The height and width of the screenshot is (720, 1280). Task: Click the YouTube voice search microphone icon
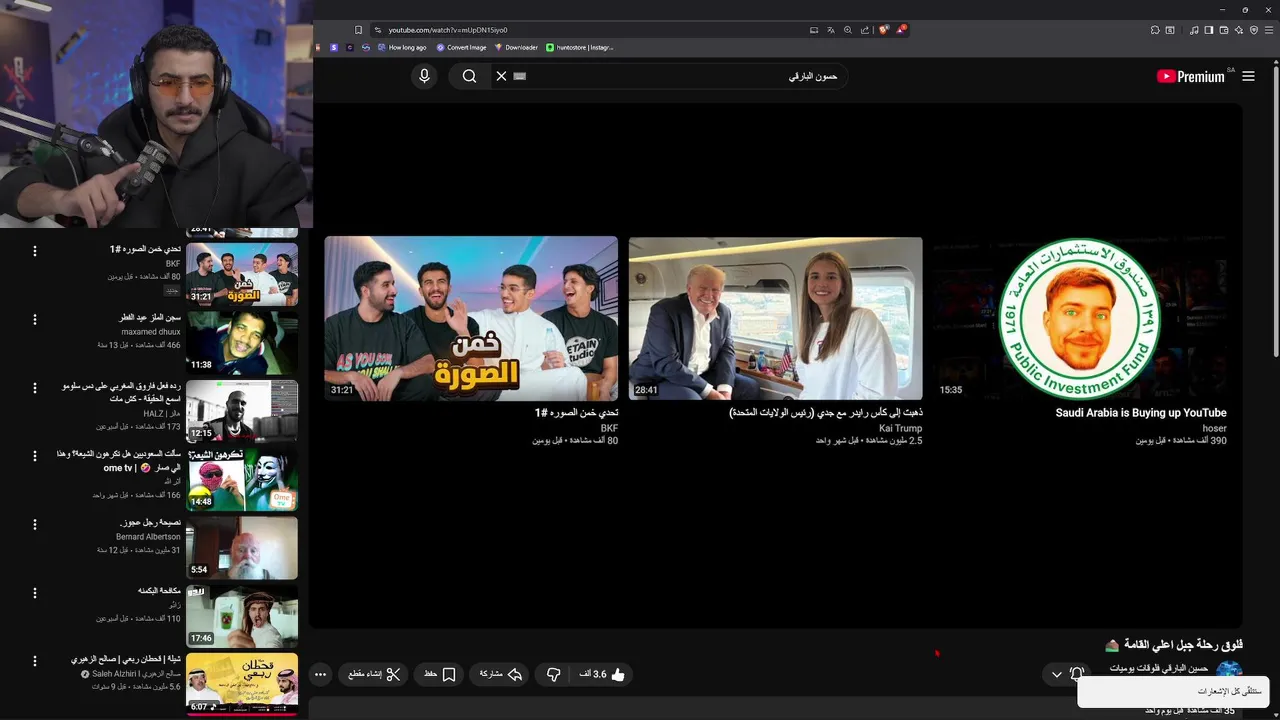(424, 76)
